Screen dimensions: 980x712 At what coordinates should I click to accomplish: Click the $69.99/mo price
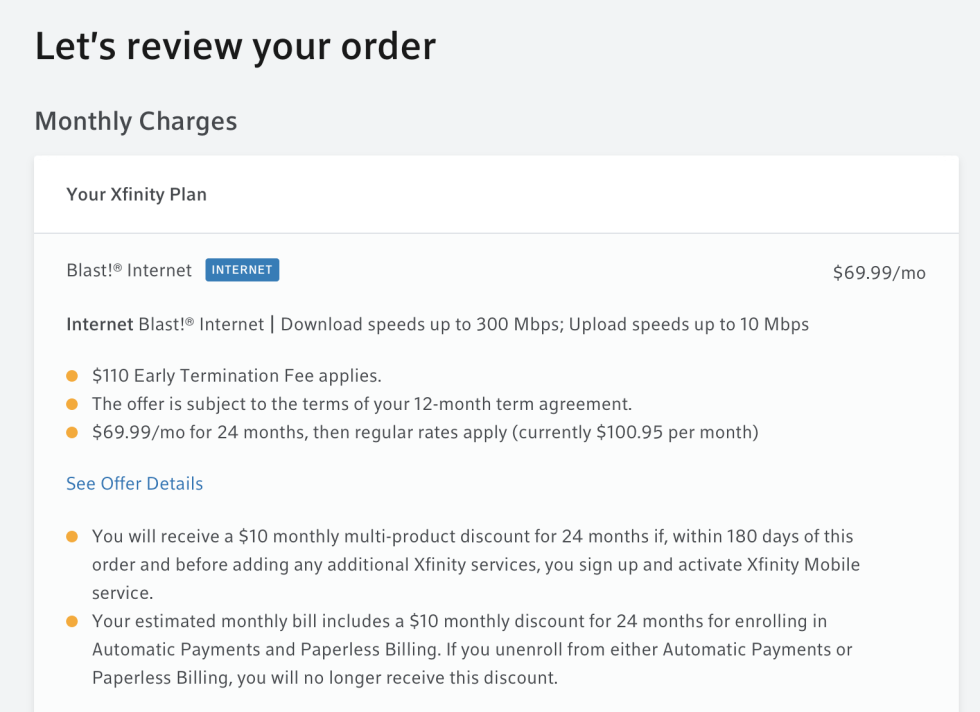coord(879,273)
